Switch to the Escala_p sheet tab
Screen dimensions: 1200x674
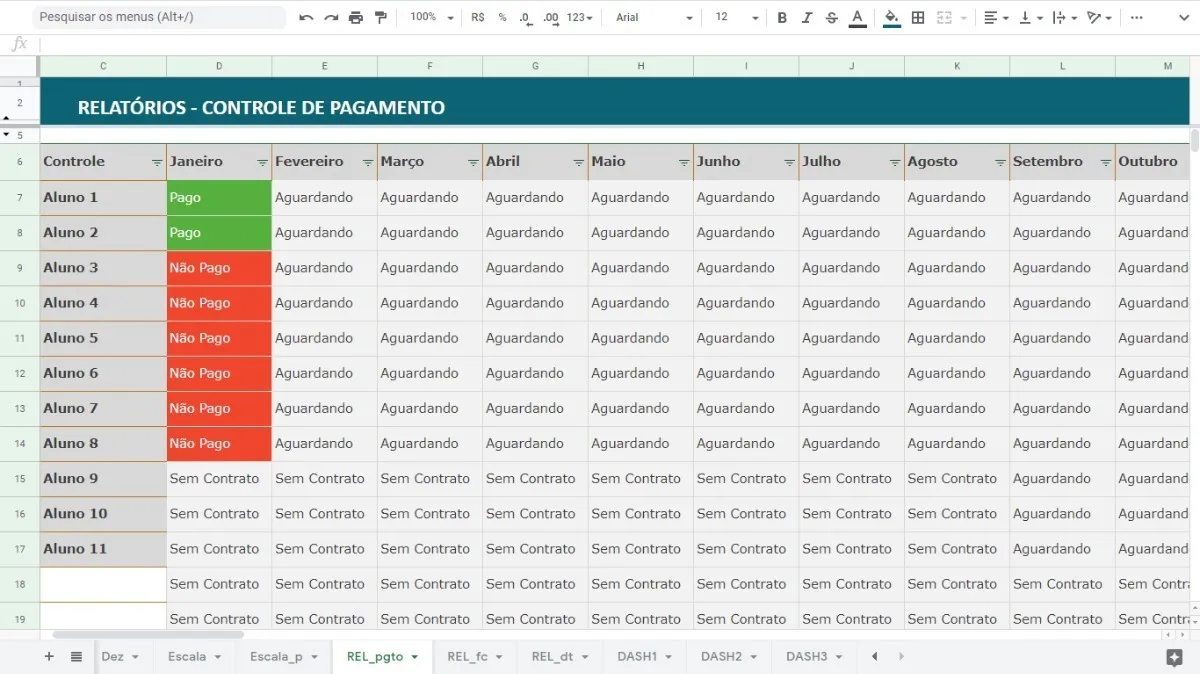283,657
